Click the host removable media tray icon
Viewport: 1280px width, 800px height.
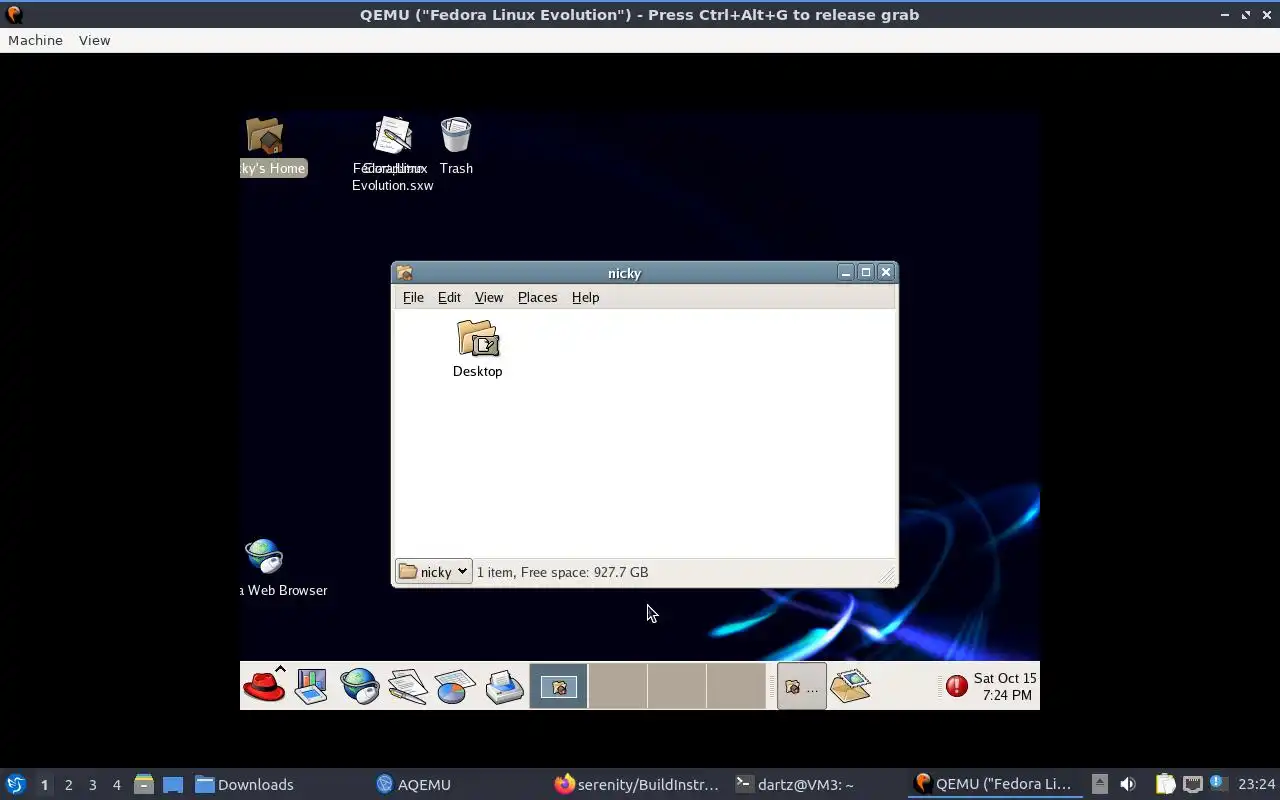click(x=1099, y=784)
